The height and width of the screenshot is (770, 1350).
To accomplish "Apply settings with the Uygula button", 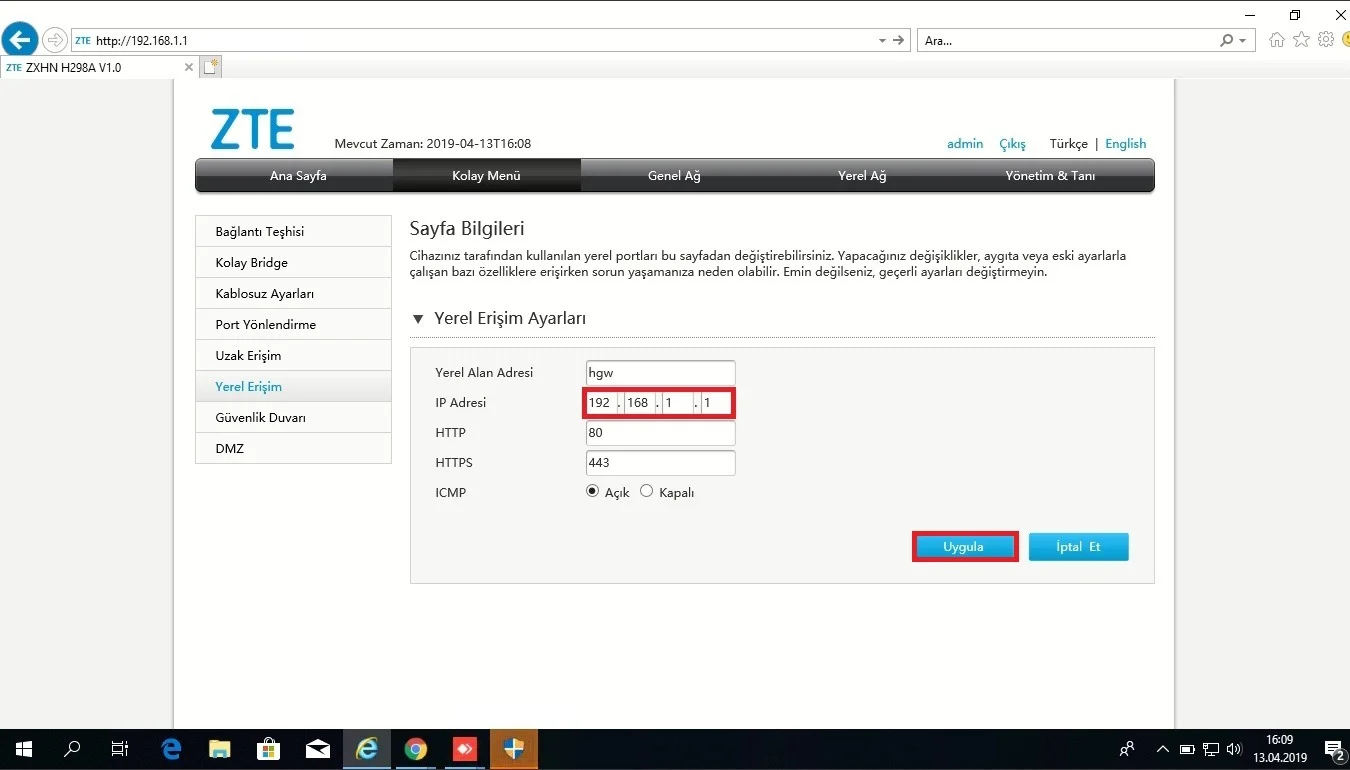I will 964,546.
